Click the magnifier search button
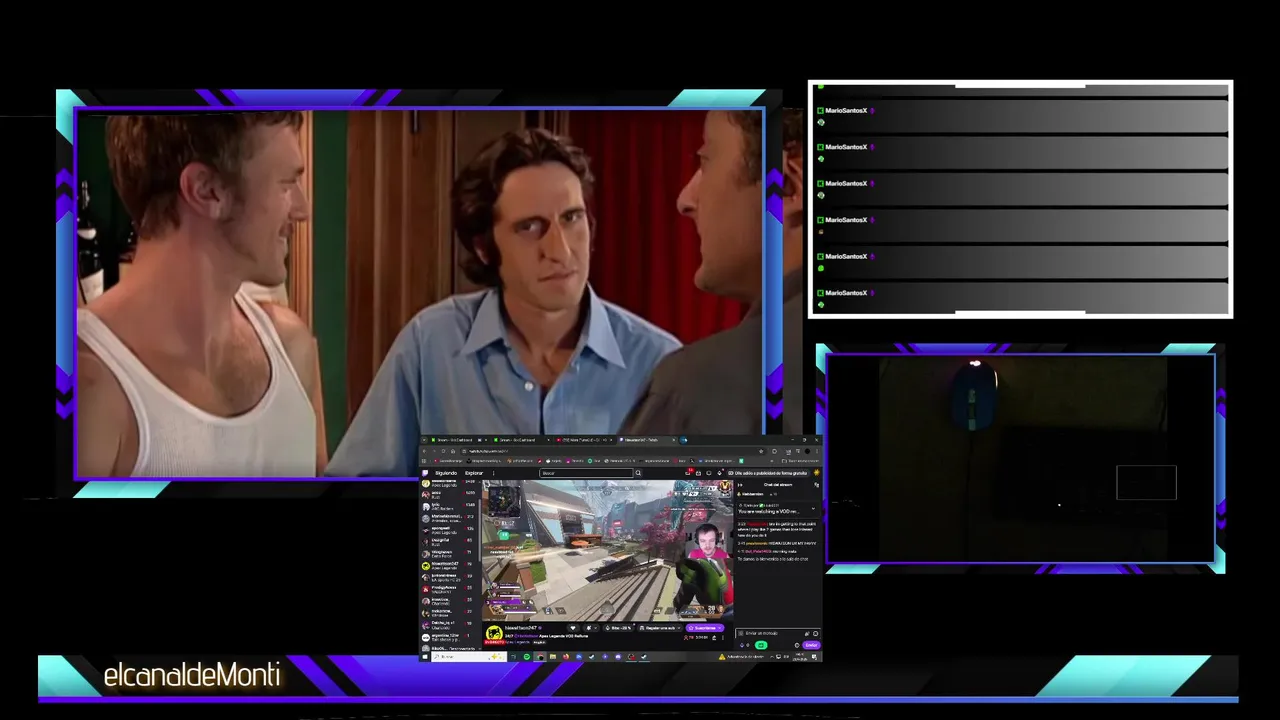 (638, 473)
